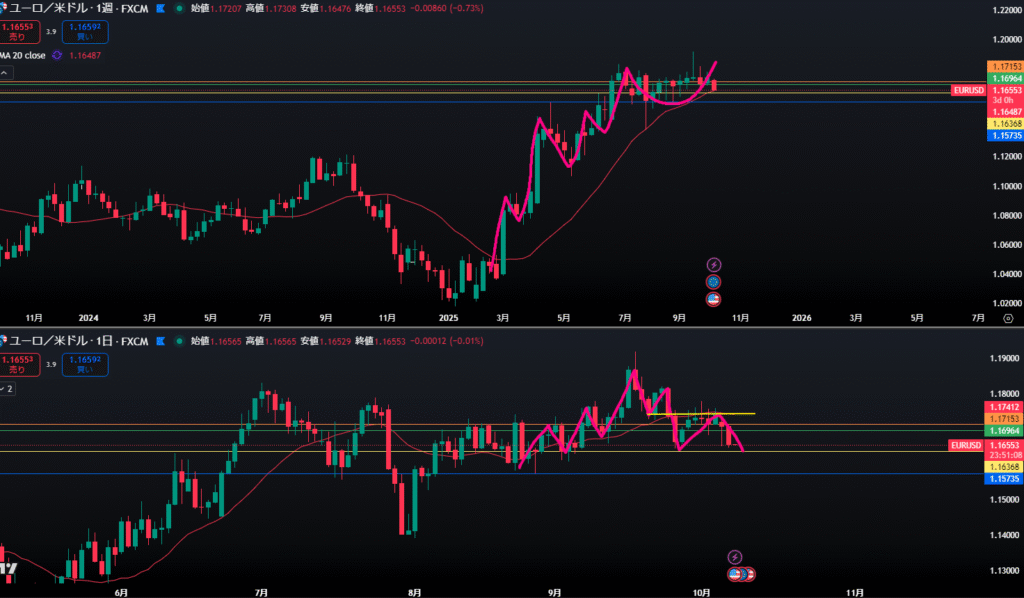Click the lightning event icon on weekly chart
This screenshot has height=598, width=1024.
[713, 265]
